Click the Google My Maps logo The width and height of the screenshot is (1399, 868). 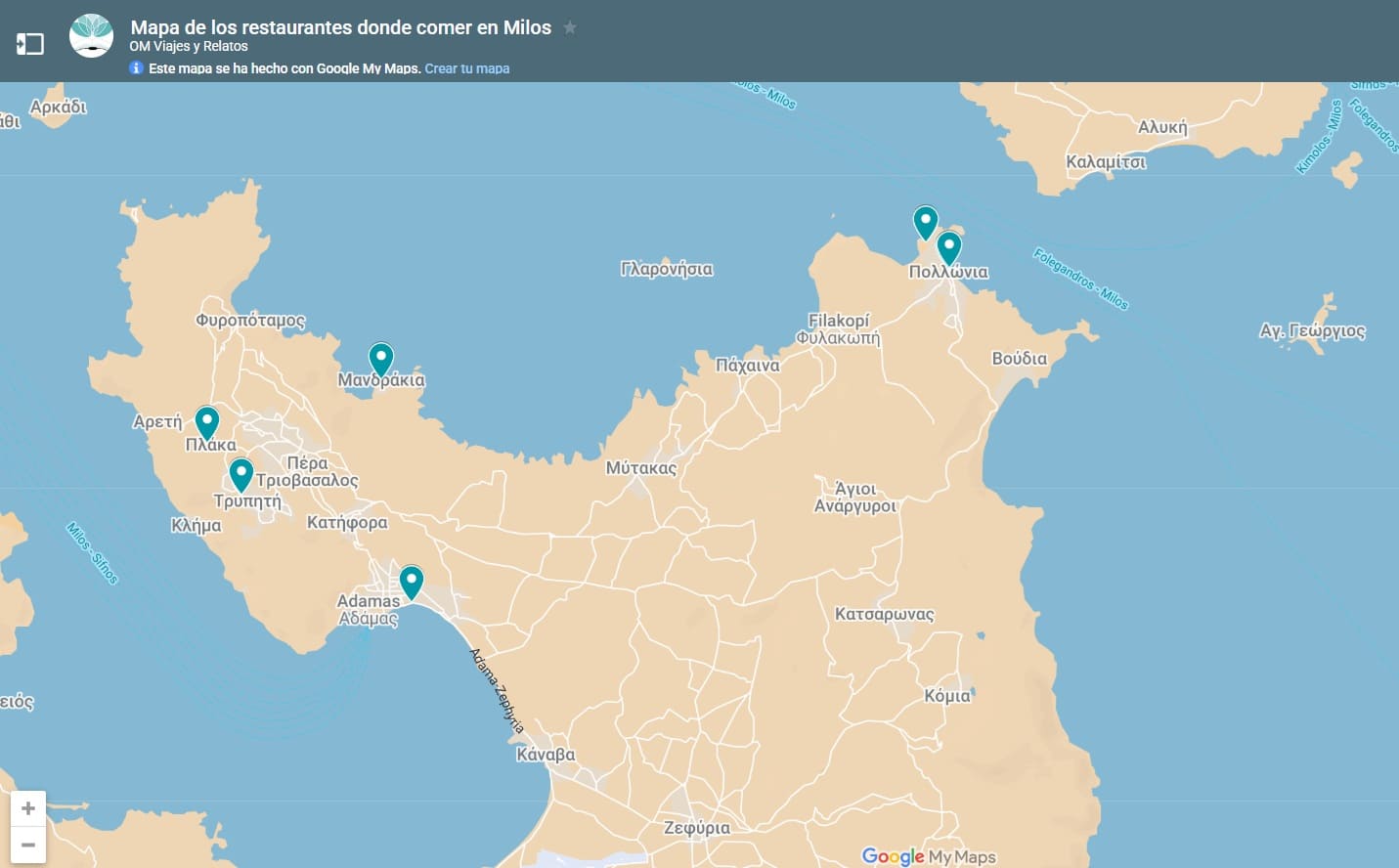pyautogui.click(x=929, y=856)
